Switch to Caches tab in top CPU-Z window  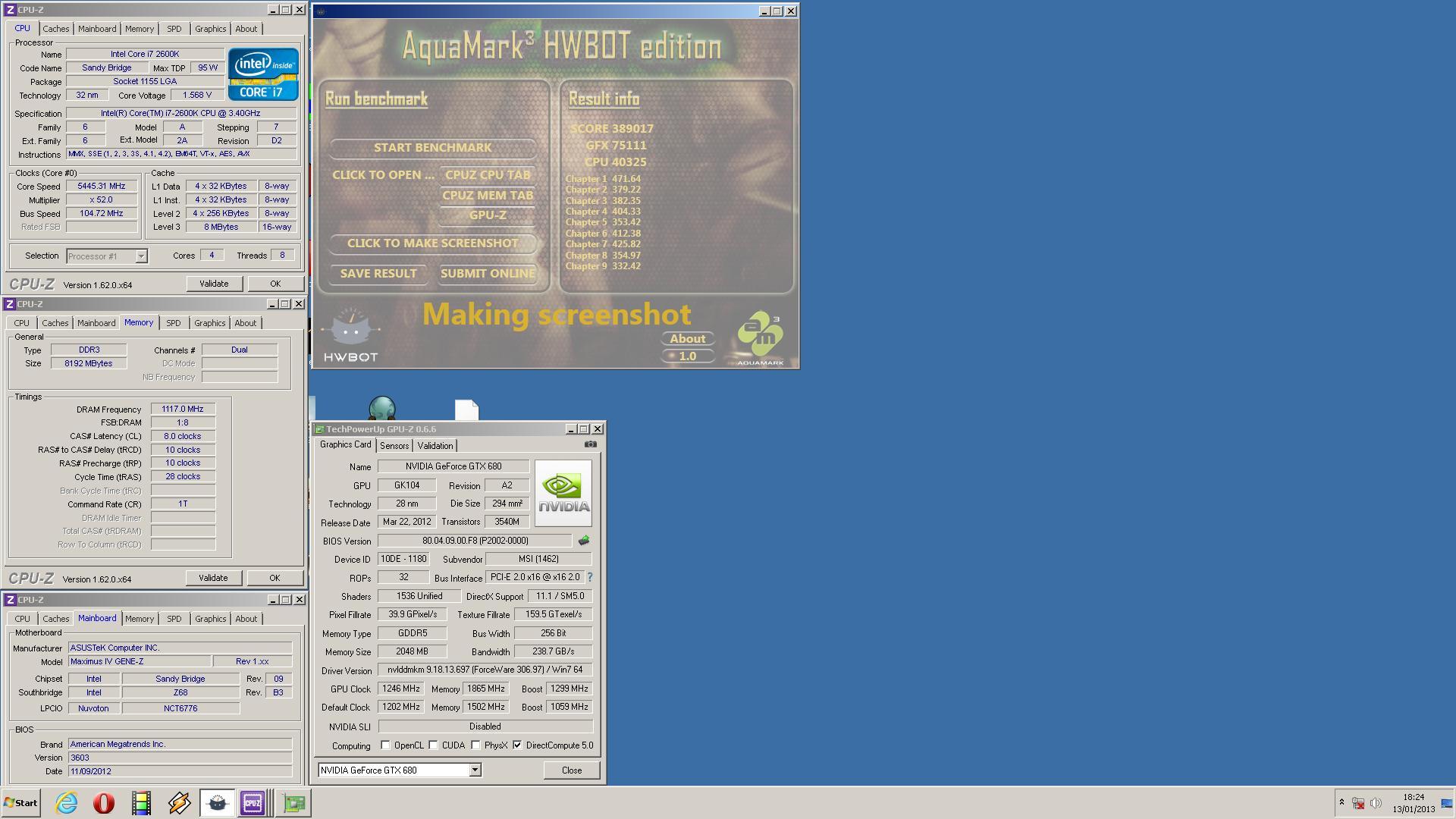tap(55, 29)
